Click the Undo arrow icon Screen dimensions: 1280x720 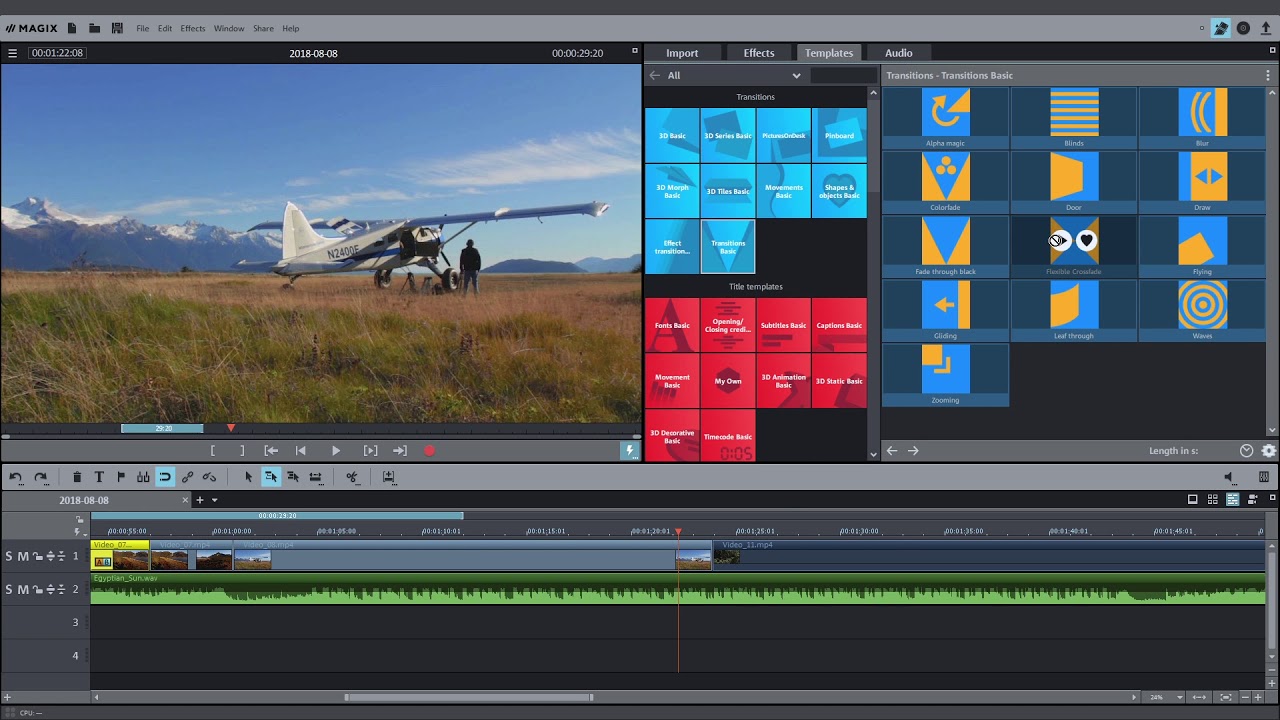tap(17, 477)
